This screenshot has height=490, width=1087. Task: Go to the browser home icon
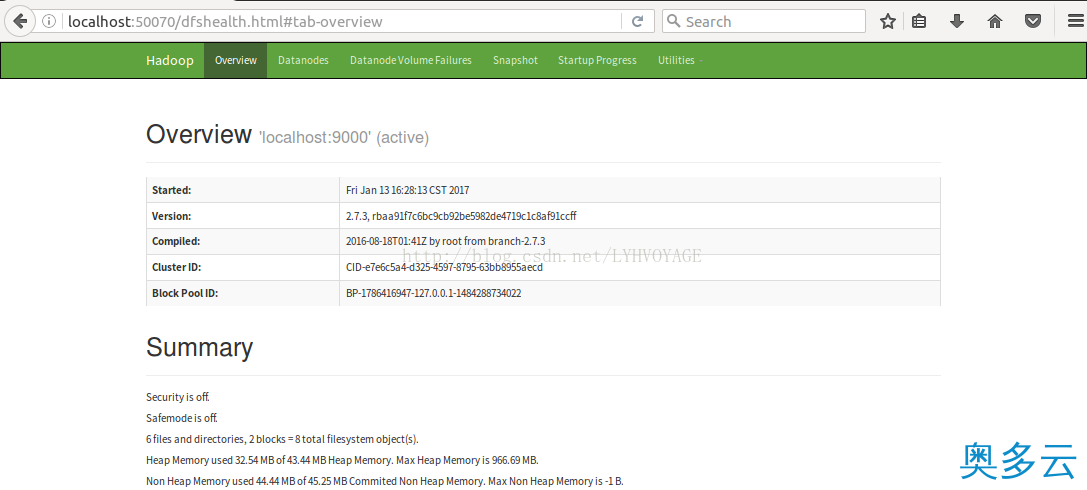pyautogui.click(x=995, y=21)
